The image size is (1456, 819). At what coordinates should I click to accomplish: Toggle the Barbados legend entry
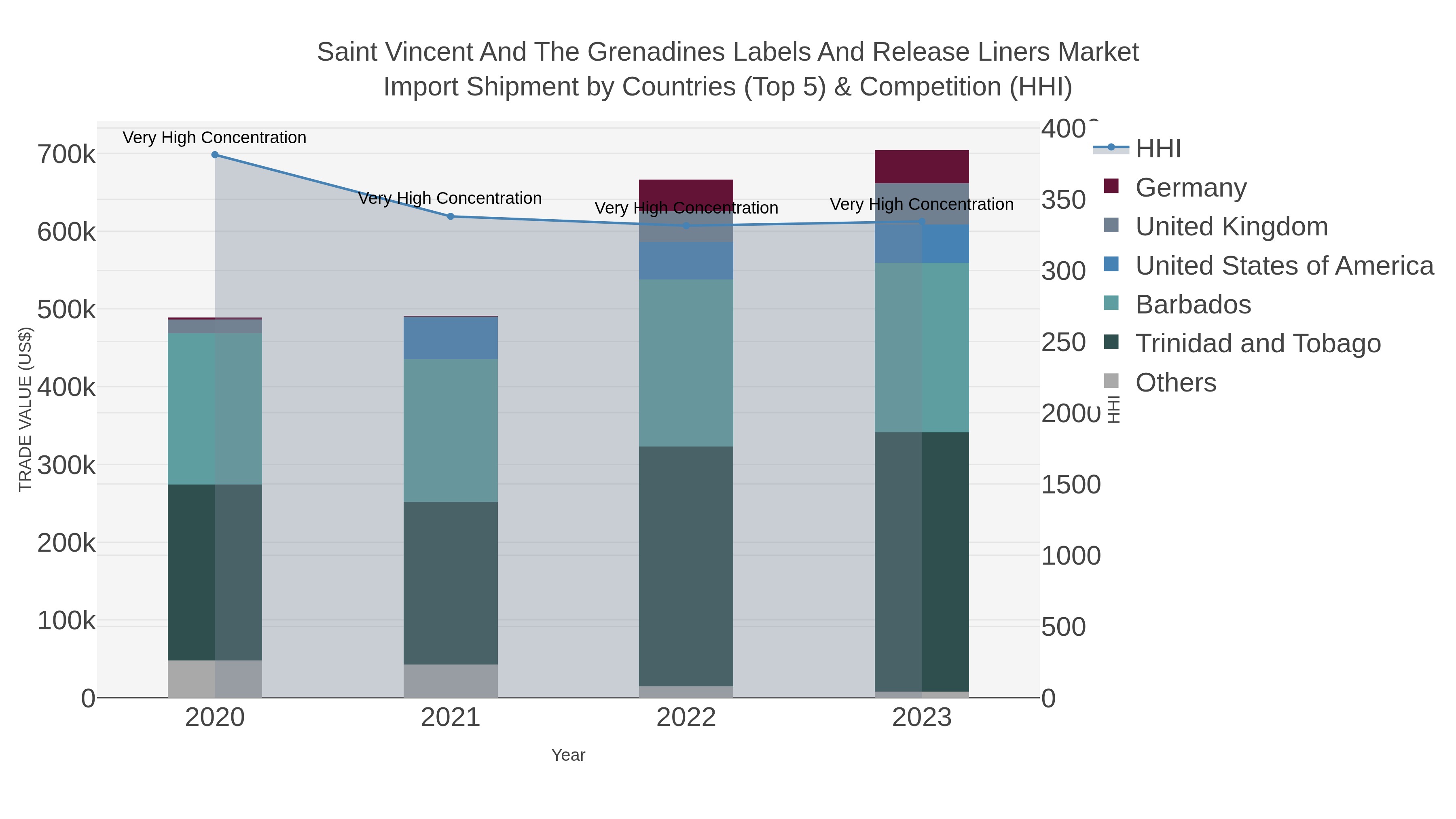(1177, 305)
